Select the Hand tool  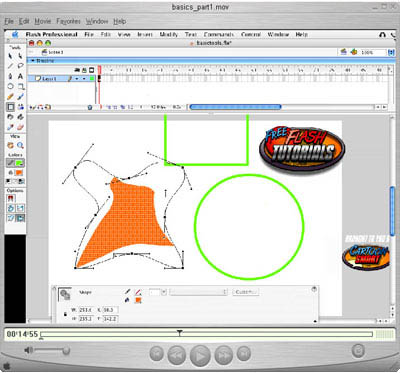pyautogui.click(x=11, y=145)
